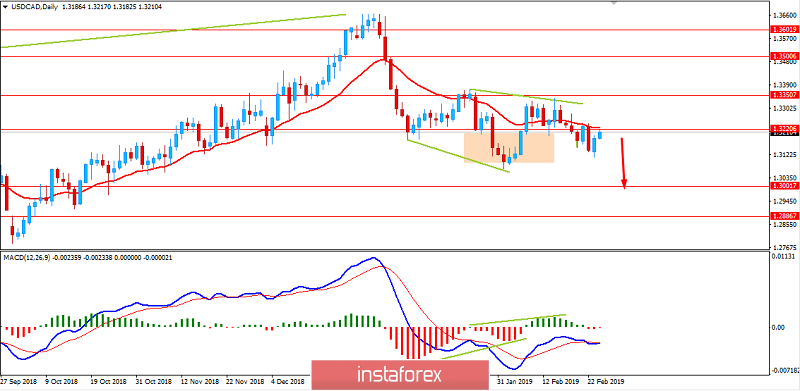Select the USDCAD,Daily chart title text
This screenshot has width=800, height=391.
click(x=34, y=6)
